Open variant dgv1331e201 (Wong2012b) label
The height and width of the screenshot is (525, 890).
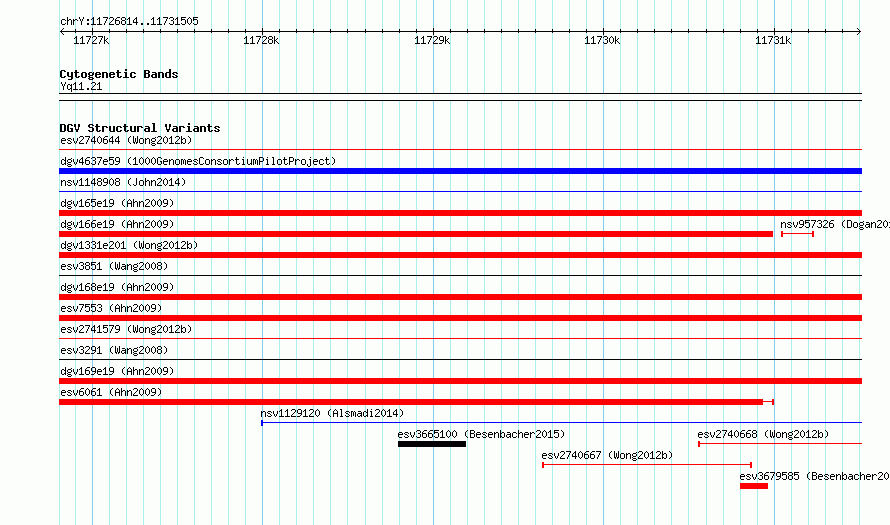tap(129, 245)
